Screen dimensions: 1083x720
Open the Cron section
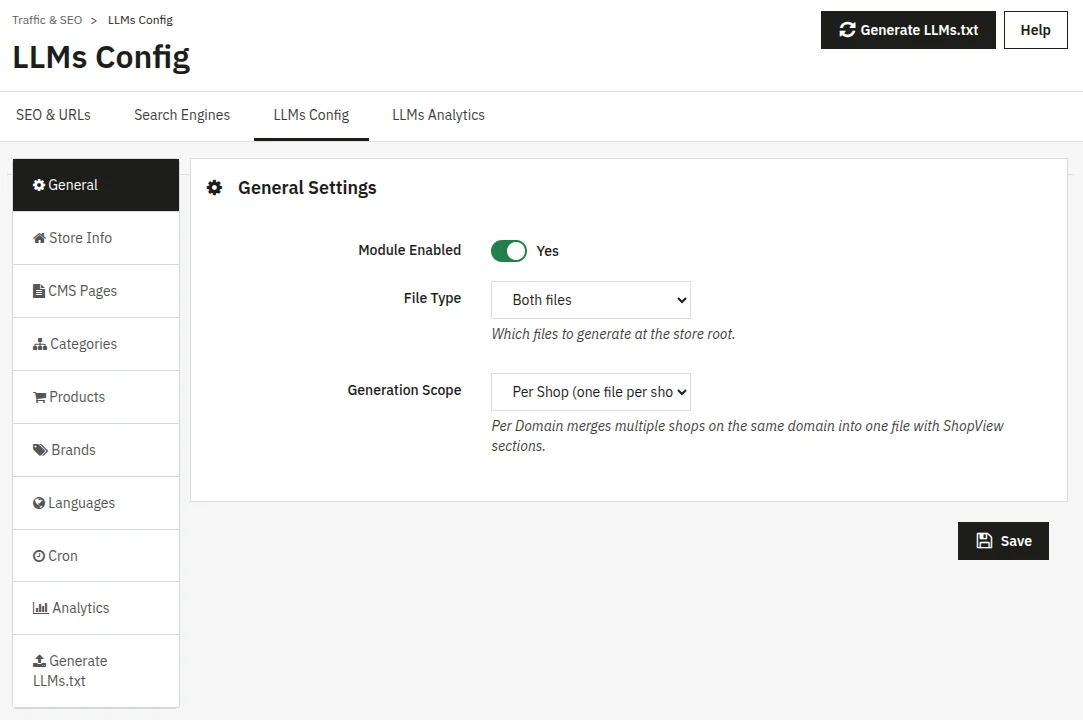(x=96, y=556)
